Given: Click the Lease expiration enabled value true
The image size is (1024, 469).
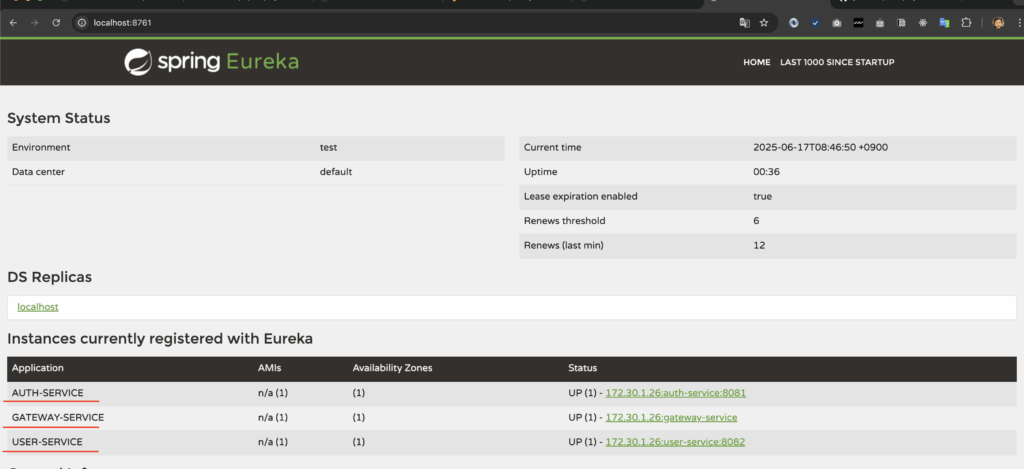Looking at the screenshot, I should 762,197.
